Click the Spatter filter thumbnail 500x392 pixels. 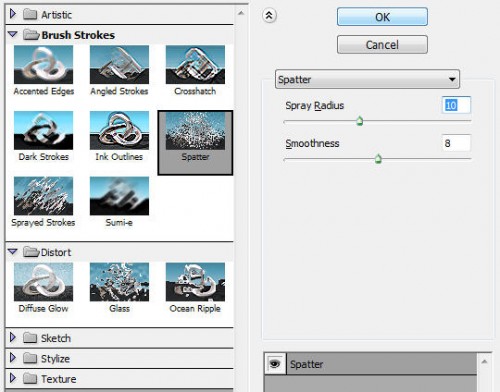coord(195,131)
